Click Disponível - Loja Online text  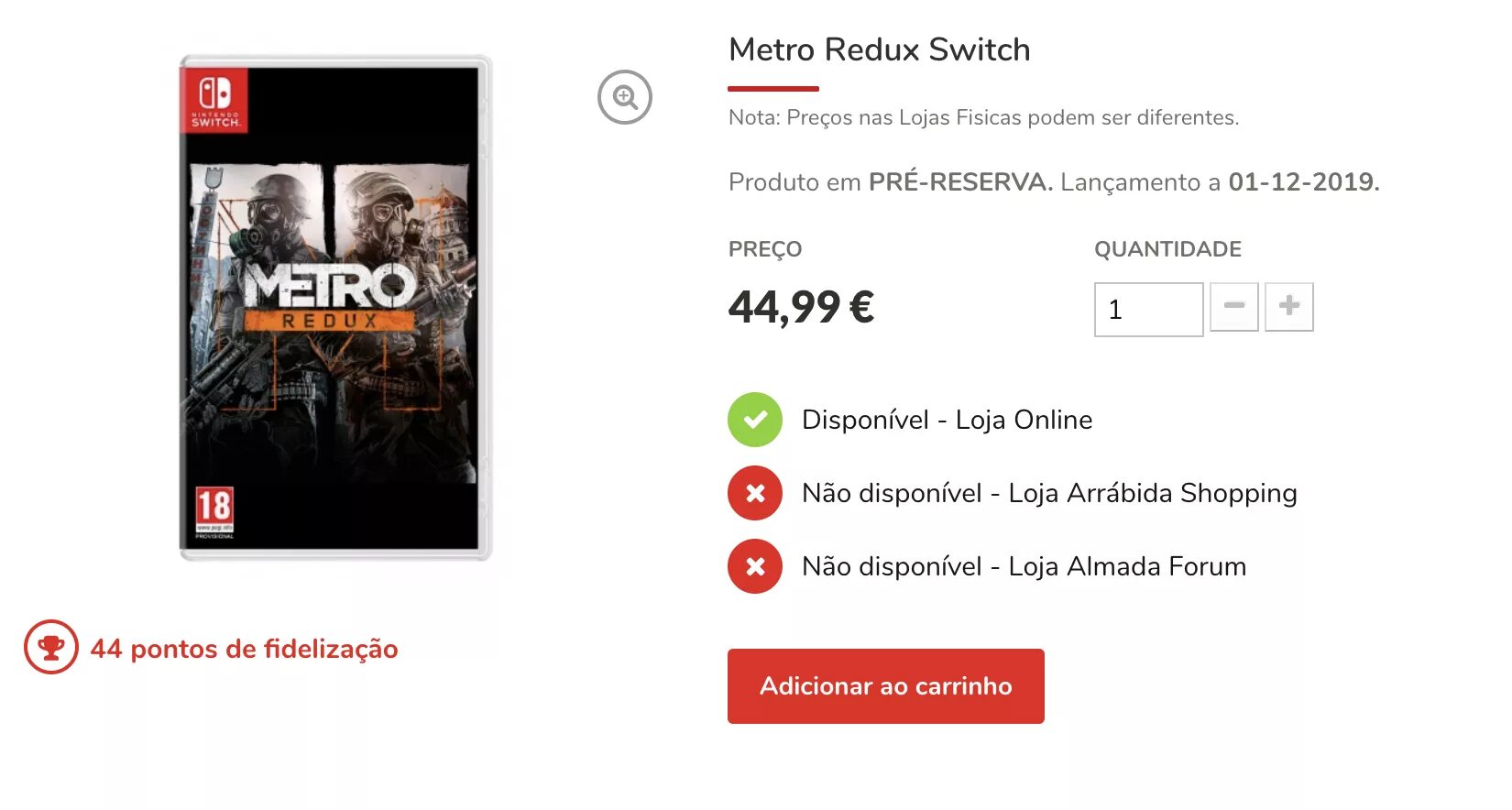click(948, 420)
